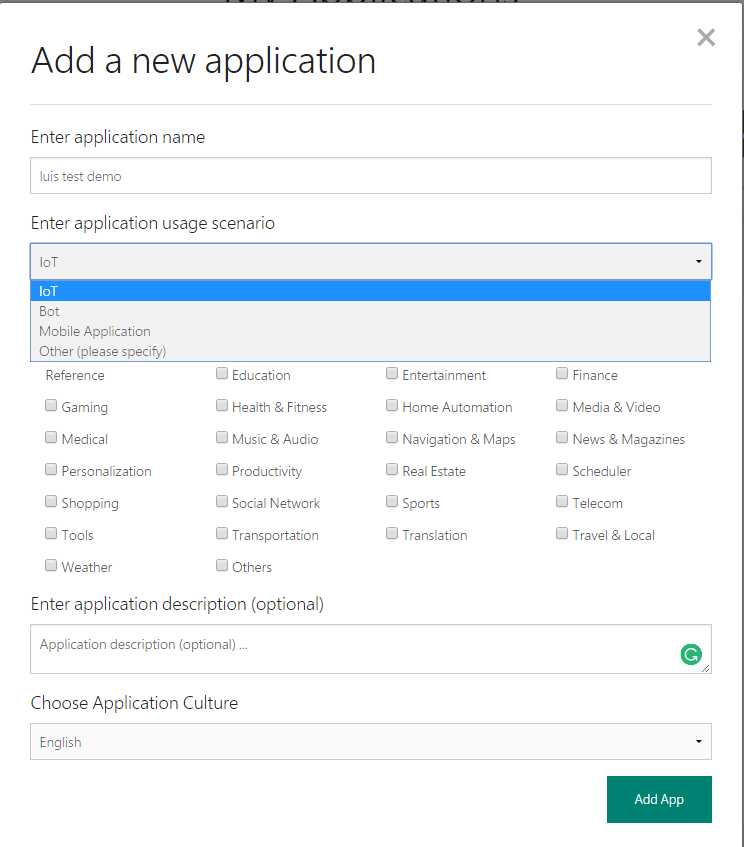The height and width of the screenshot is (847, 744).
Task: Tick the Translation checkbox
Action: point(392,533)
